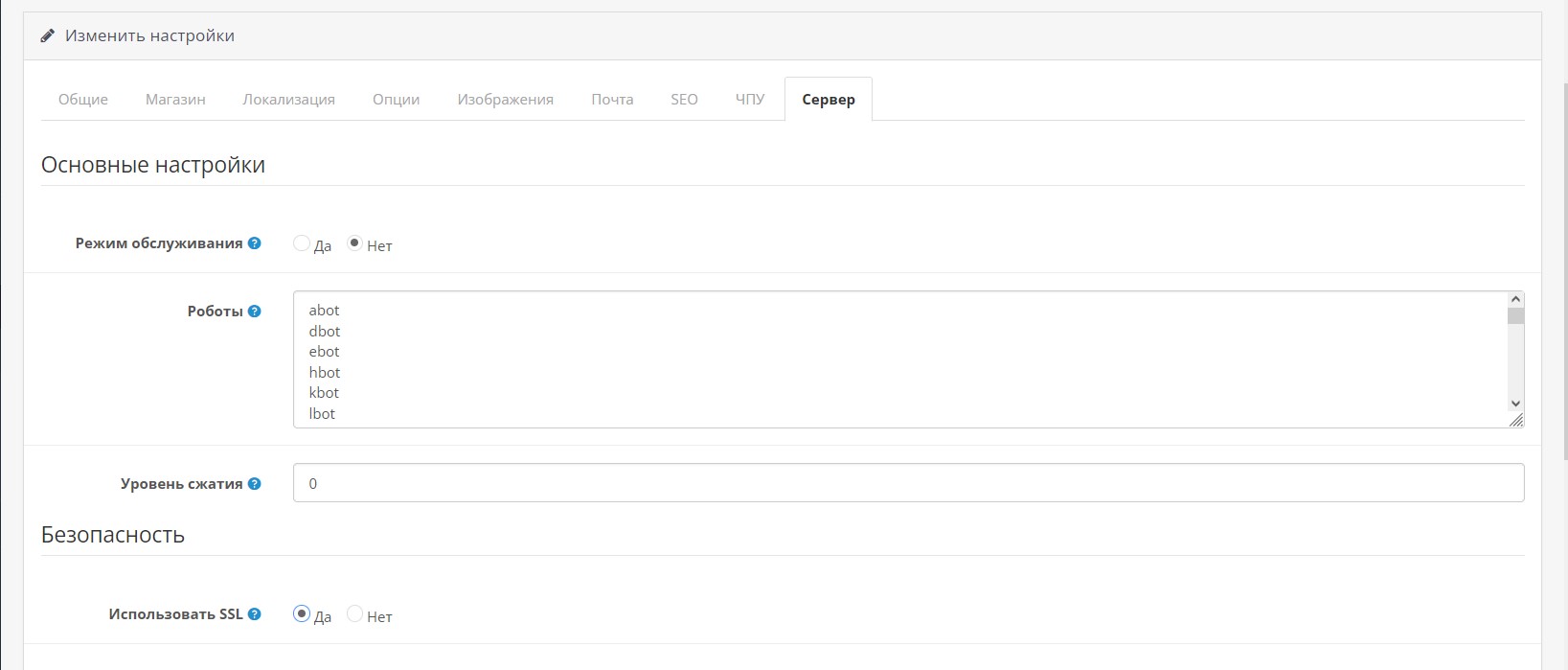Click the 'lbot' line in Роботы list
Screen dimensions: 1568x670
[x=322, y=414]
